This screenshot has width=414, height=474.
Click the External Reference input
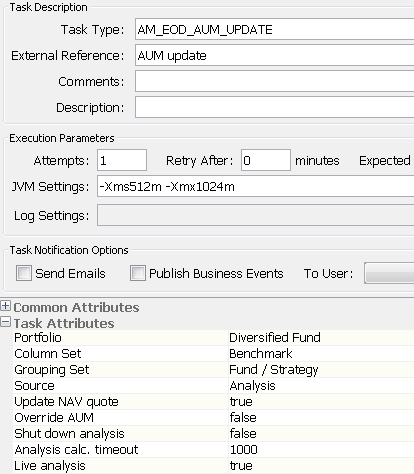click(274, 55)
